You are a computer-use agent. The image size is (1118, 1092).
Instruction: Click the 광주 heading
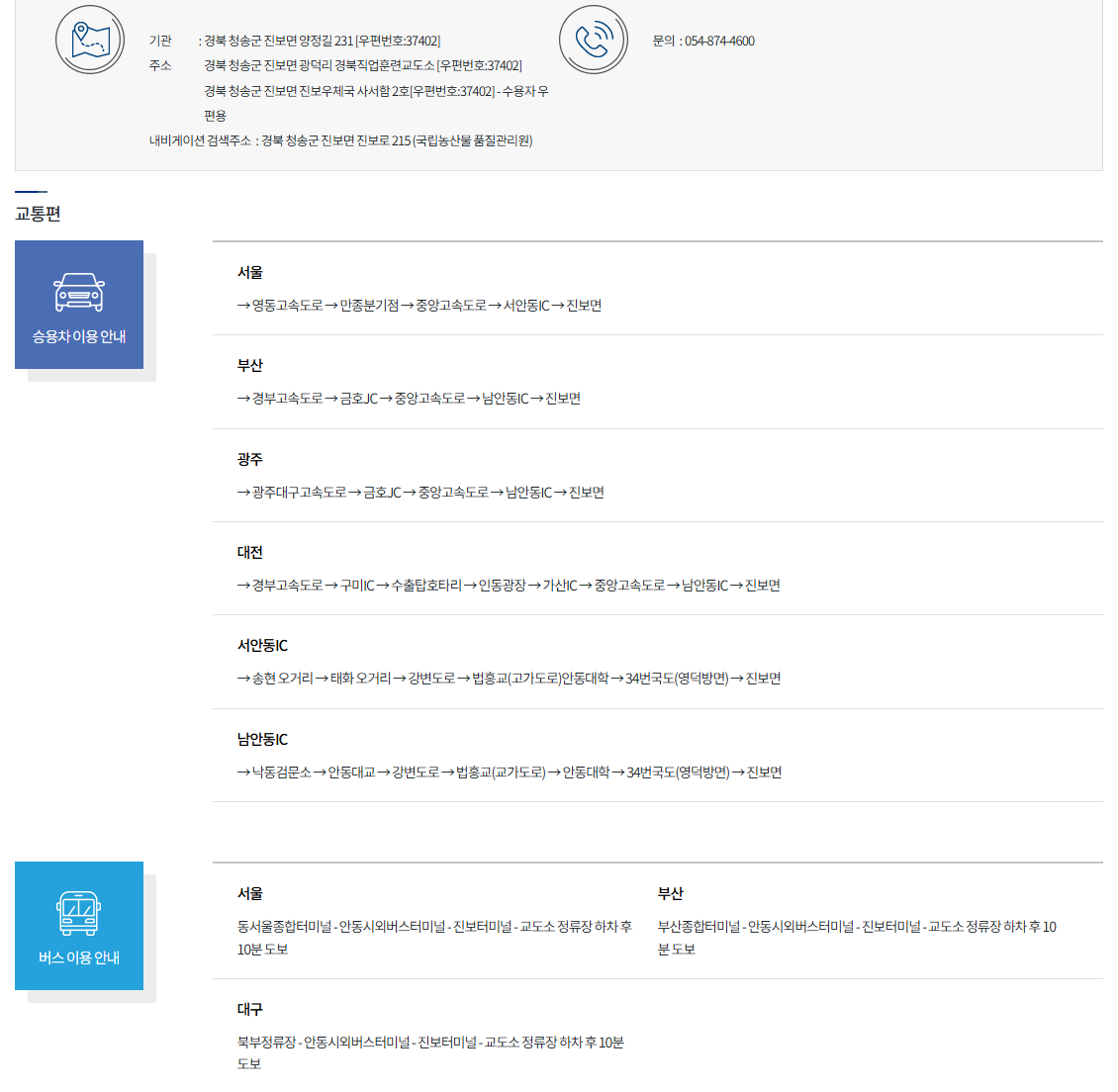tap(250, 459)
